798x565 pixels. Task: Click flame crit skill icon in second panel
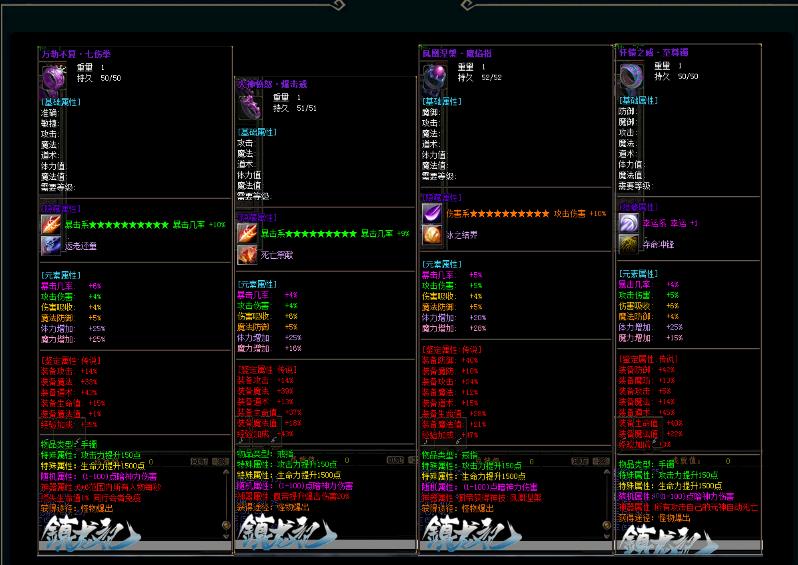point(247,233)
